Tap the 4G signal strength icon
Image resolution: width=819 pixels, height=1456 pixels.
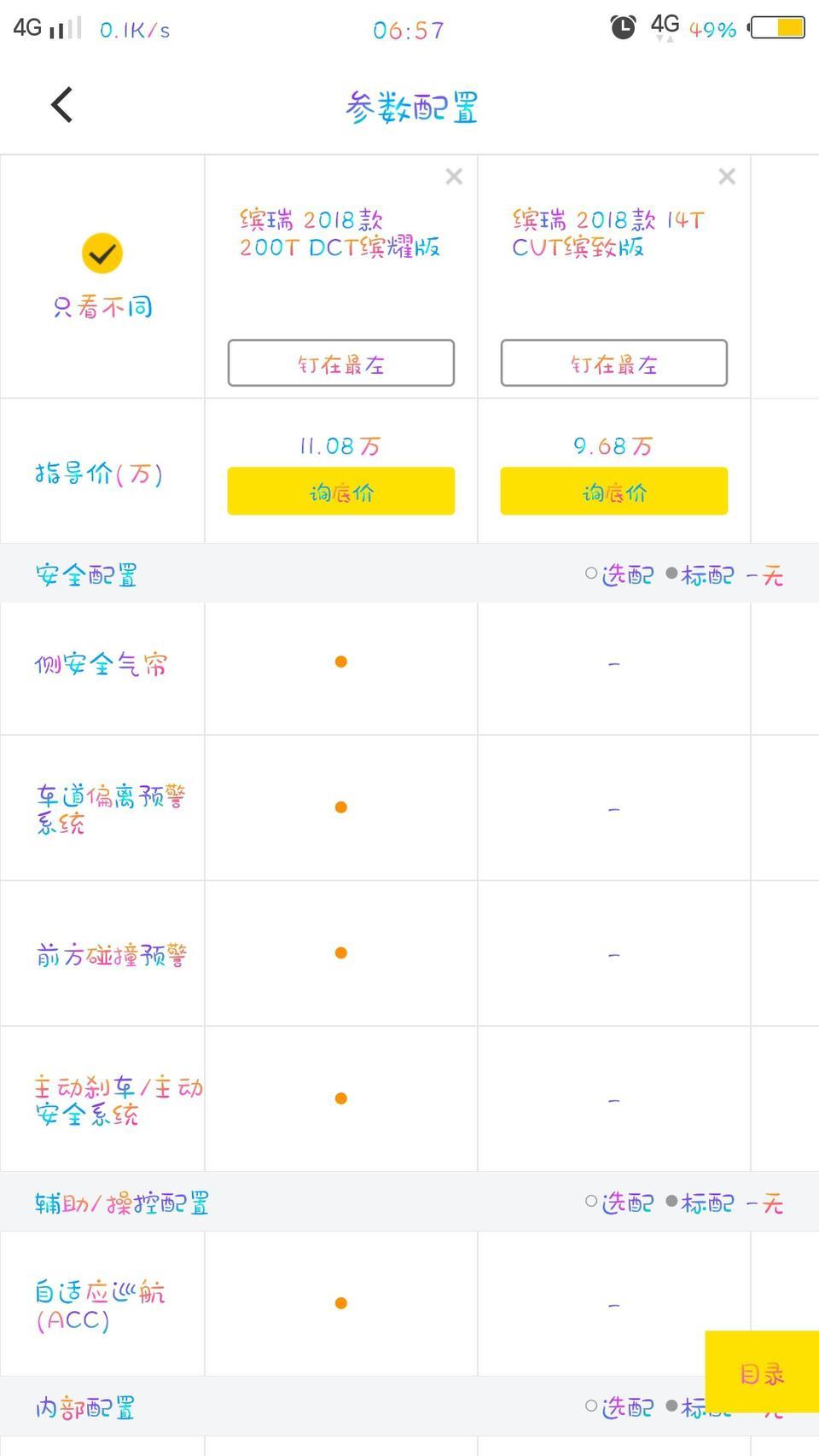47,28
